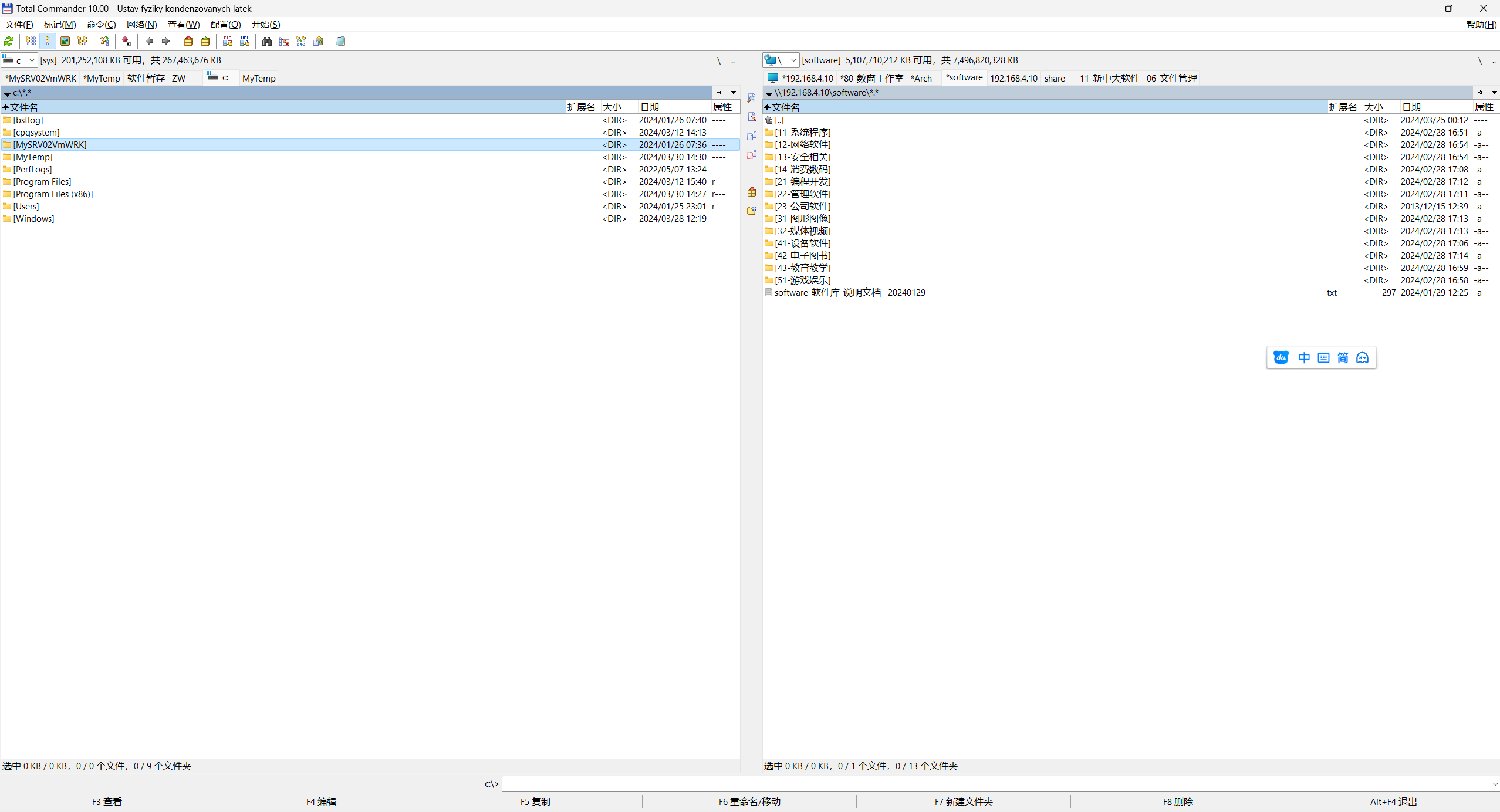Click the F5 复制 button
The height and width of the screenshot is (812, 1500).
click(x=535, y=801)
